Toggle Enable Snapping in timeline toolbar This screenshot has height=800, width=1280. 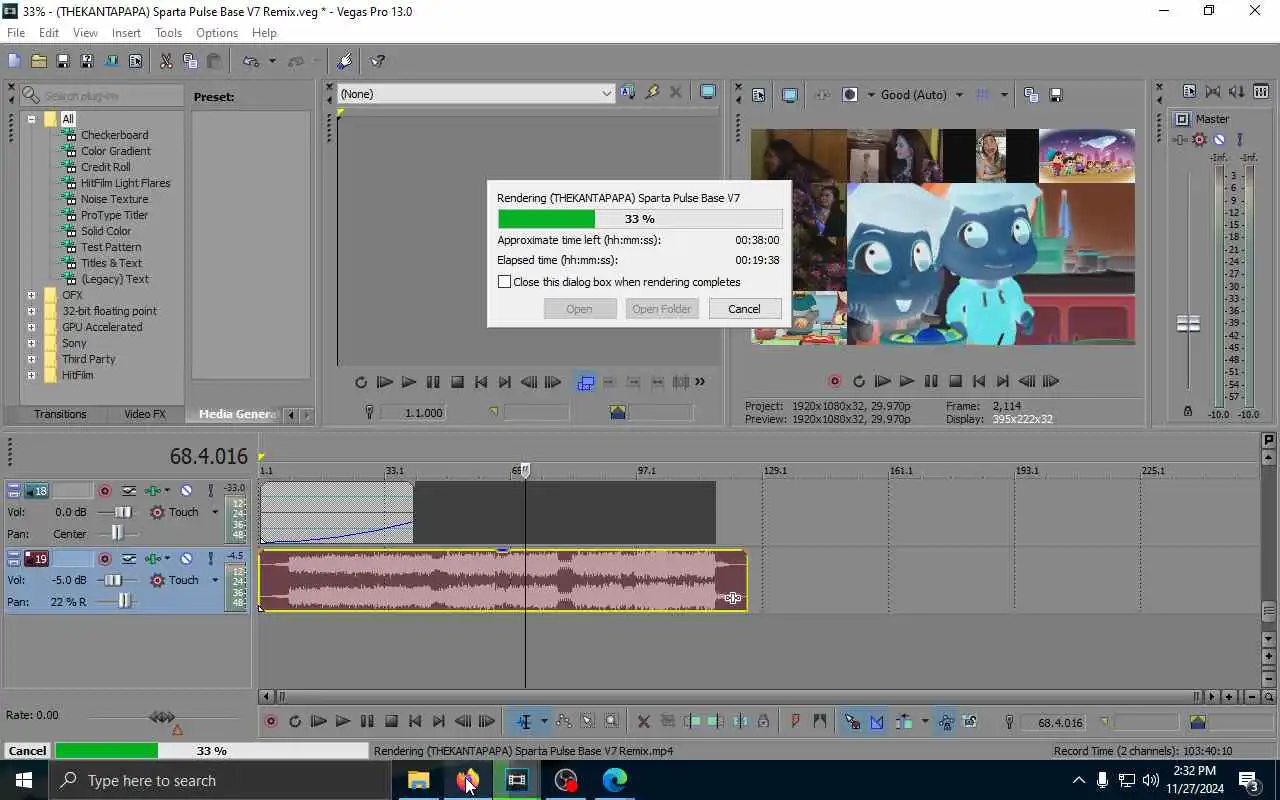click(852, 721)
